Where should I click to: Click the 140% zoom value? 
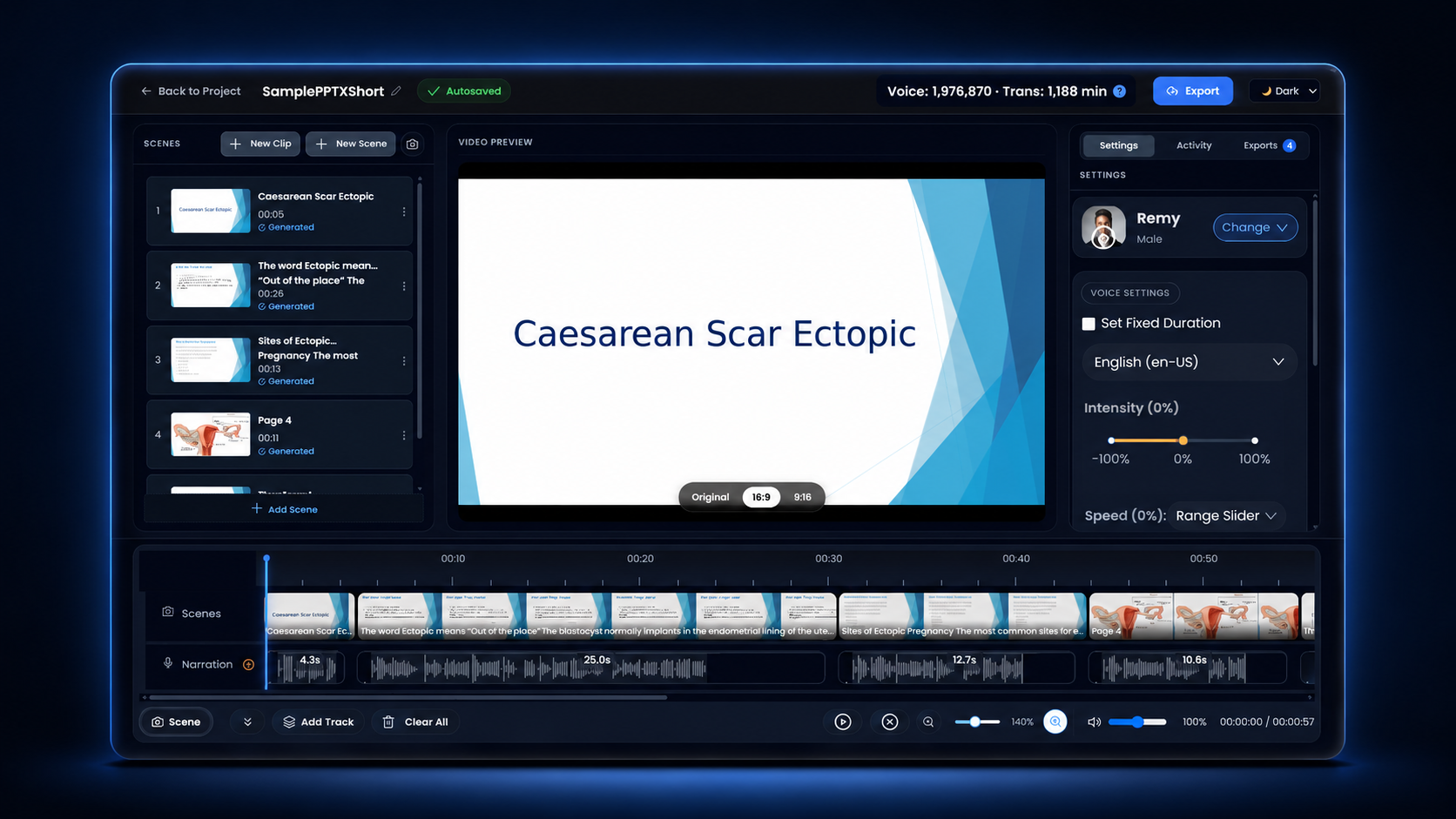[x=1022, y=722]
